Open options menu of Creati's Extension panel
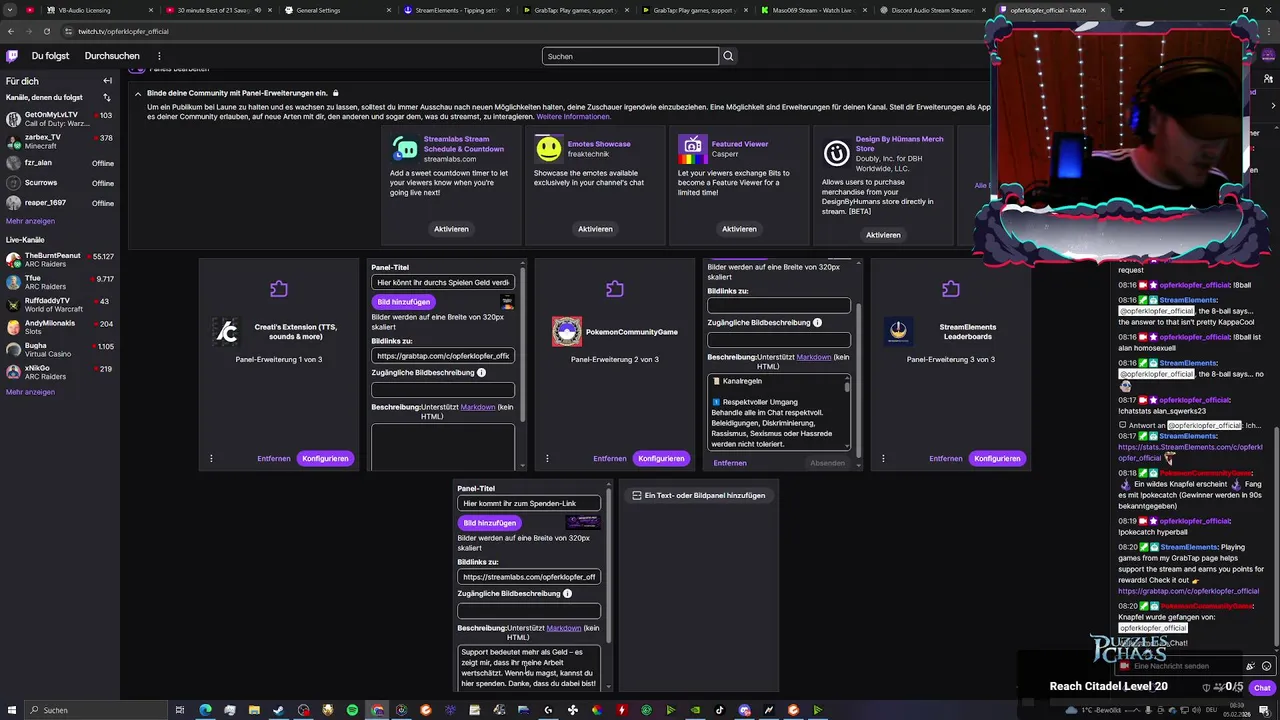This screenshot has height=720, width=1280. point(211,459)
